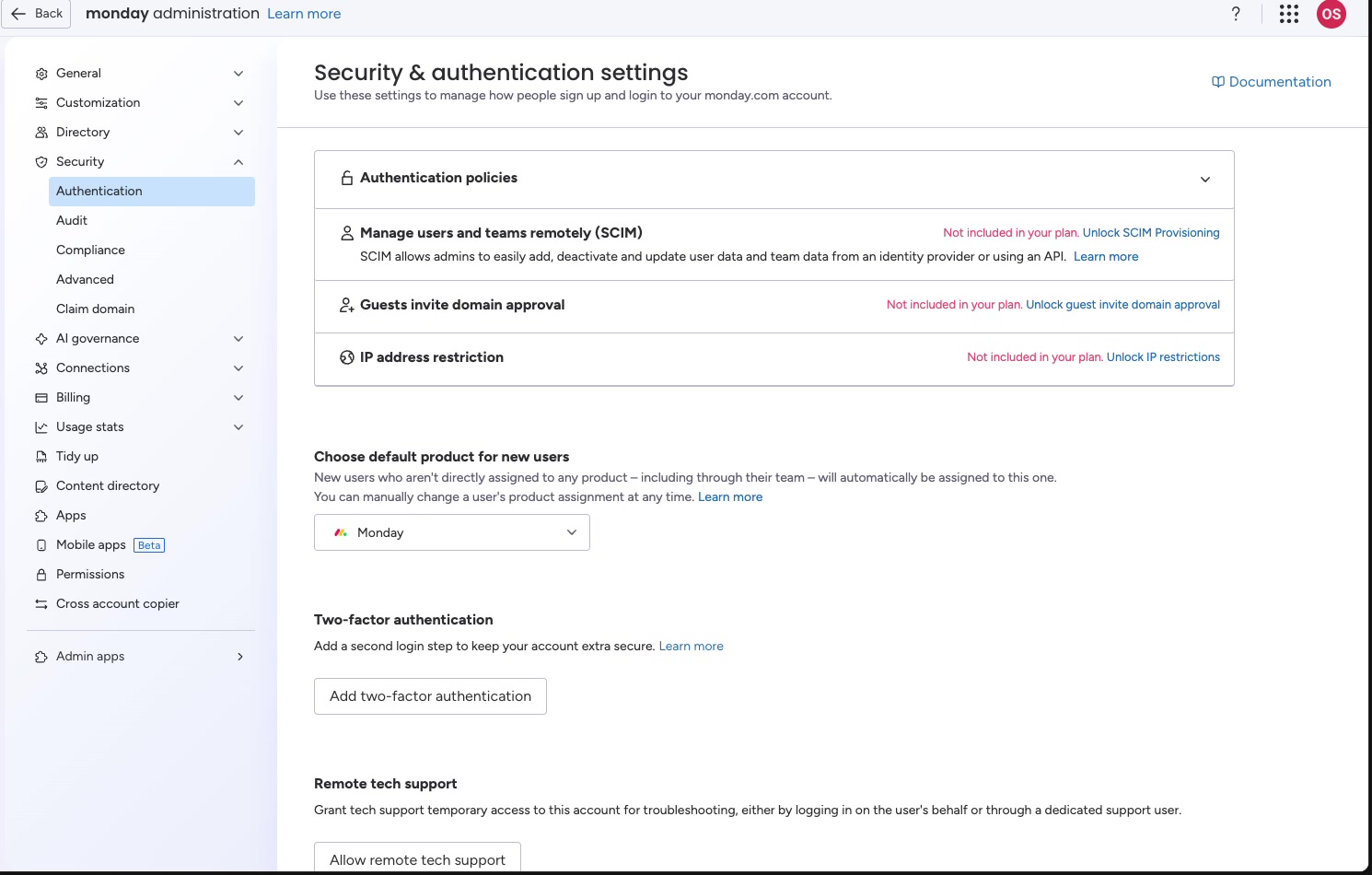The image size is (1372, 875).
Task: Click the AI governance sparkle icon
Action: (41, 339)
